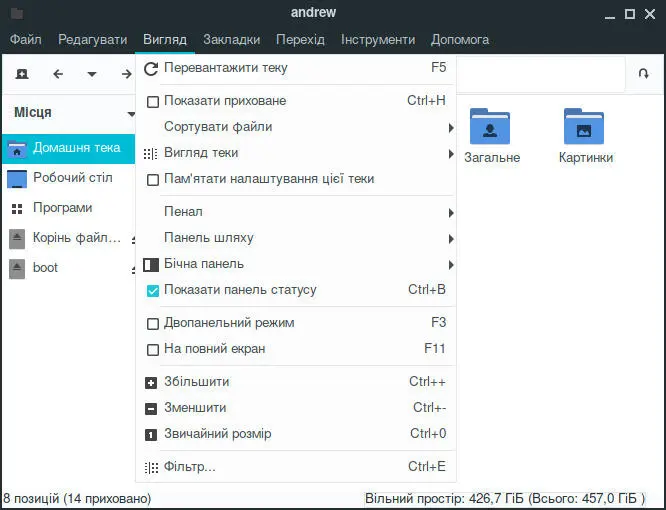Viewport: 666px width, 510px height.
Task: Choose Зменшити zoom out entry
Action: pyautogui.click(x=296, y=408)
